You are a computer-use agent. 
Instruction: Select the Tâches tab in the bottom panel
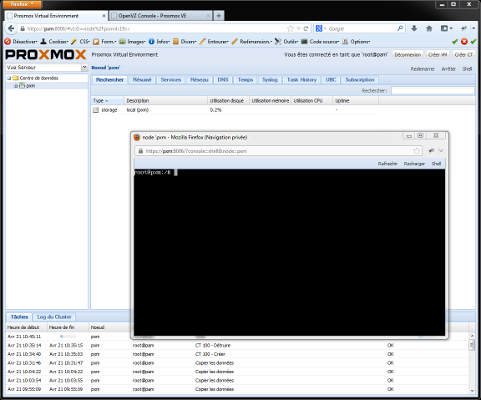tap(19, 317)
